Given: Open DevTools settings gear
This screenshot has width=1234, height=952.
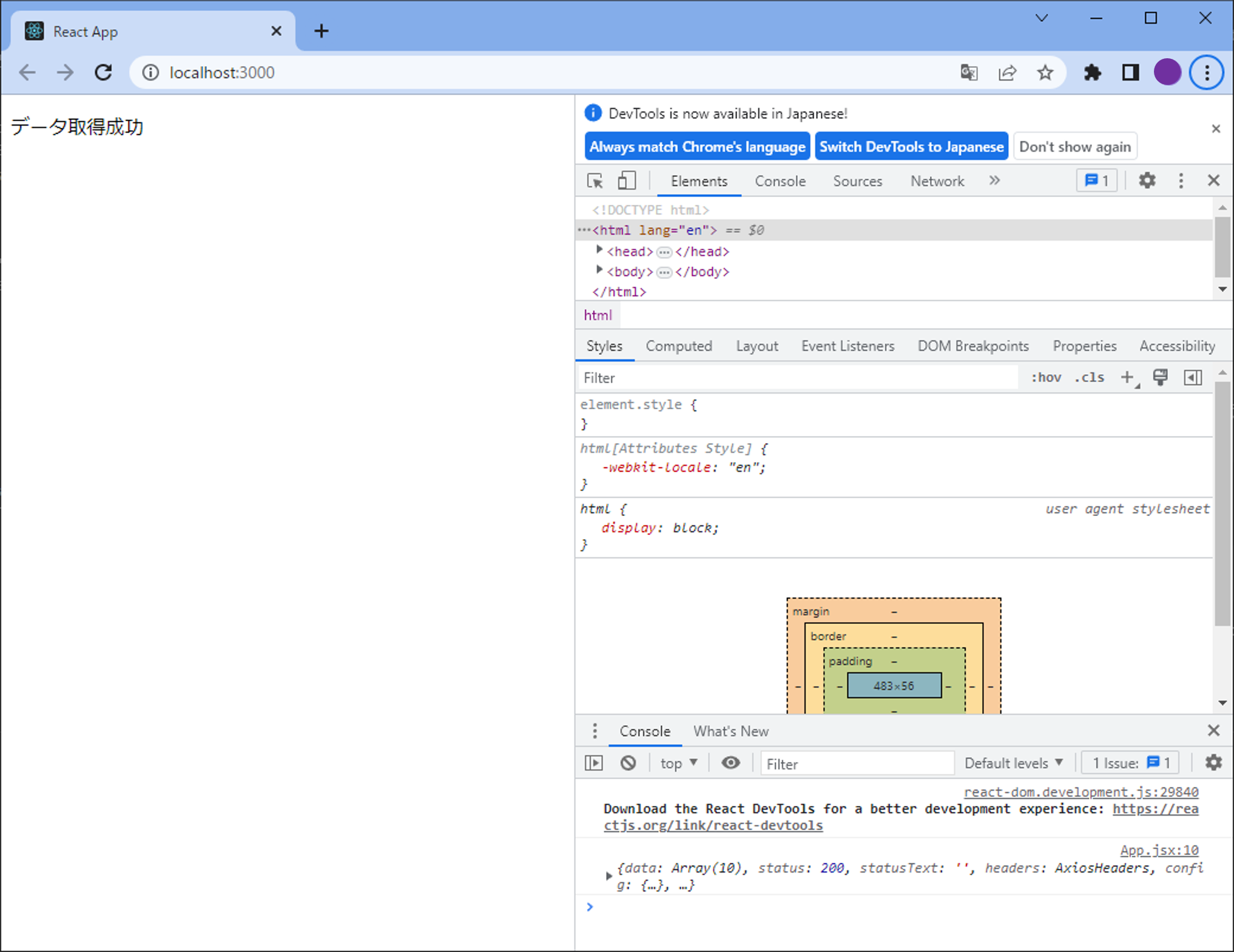Looking at the screenshot, I should tap(1147, 181).
